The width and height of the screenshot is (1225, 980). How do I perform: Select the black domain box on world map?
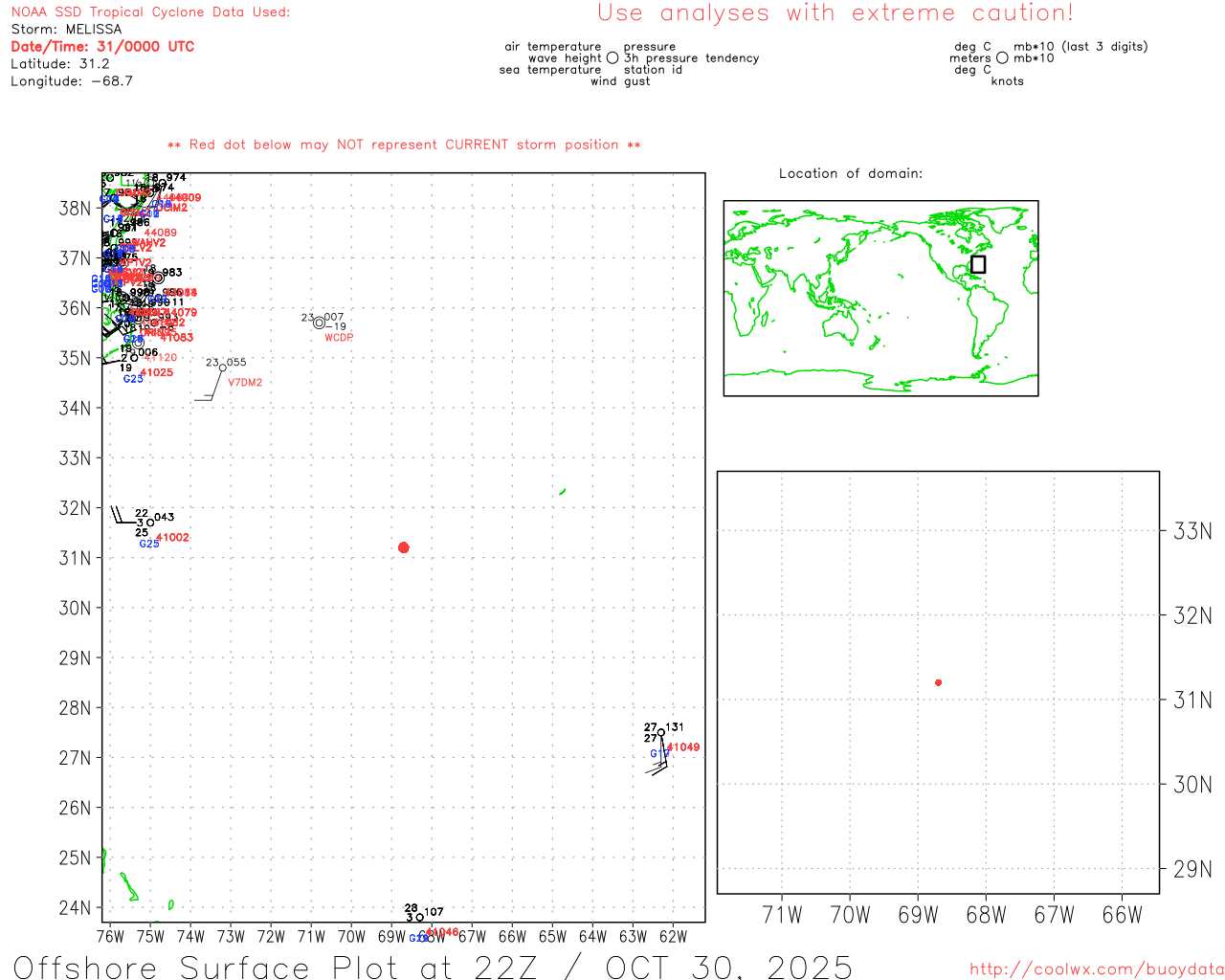click(x=977, y=264)
